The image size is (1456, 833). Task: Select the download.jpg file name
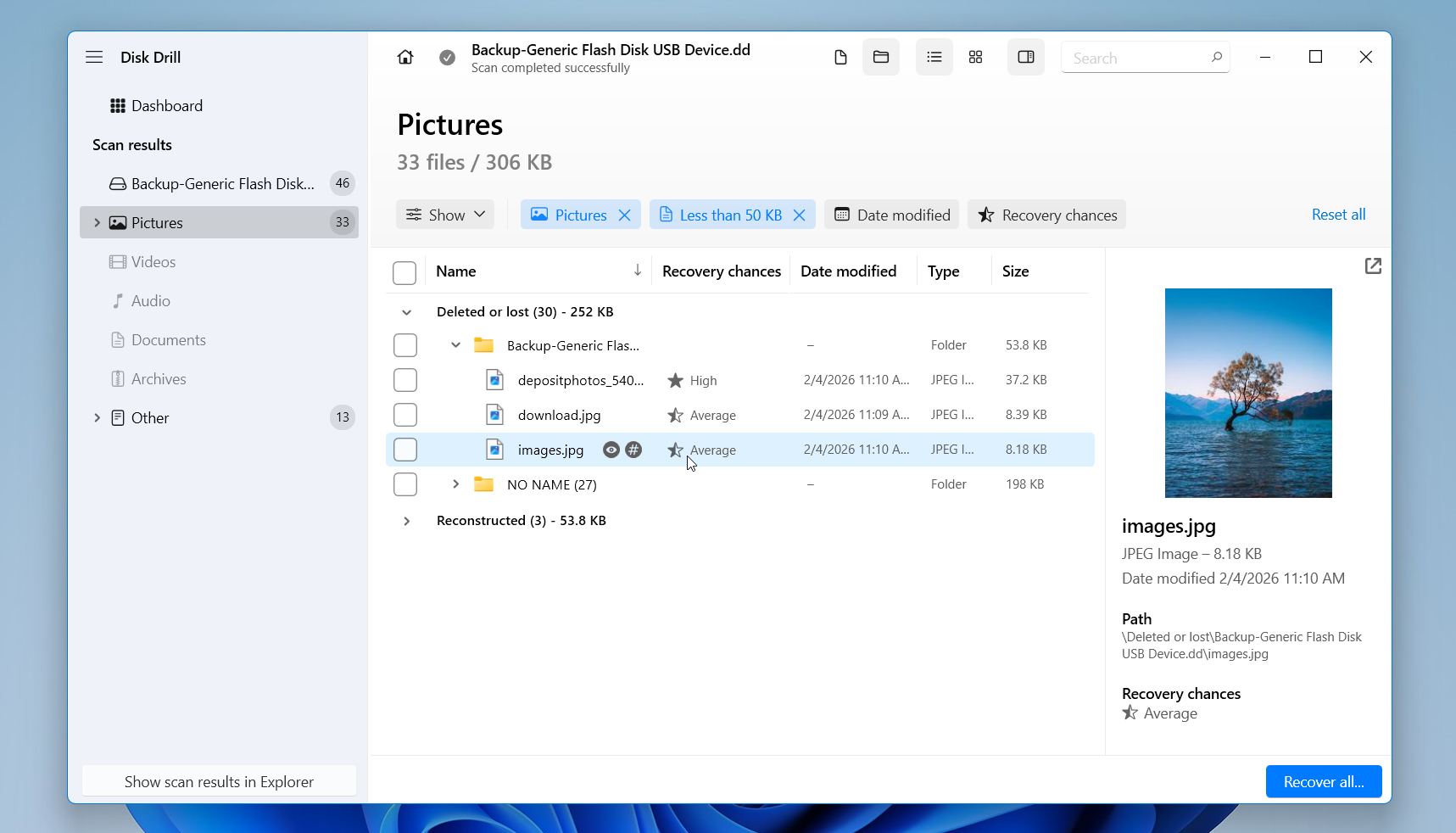tap(559, 415)
